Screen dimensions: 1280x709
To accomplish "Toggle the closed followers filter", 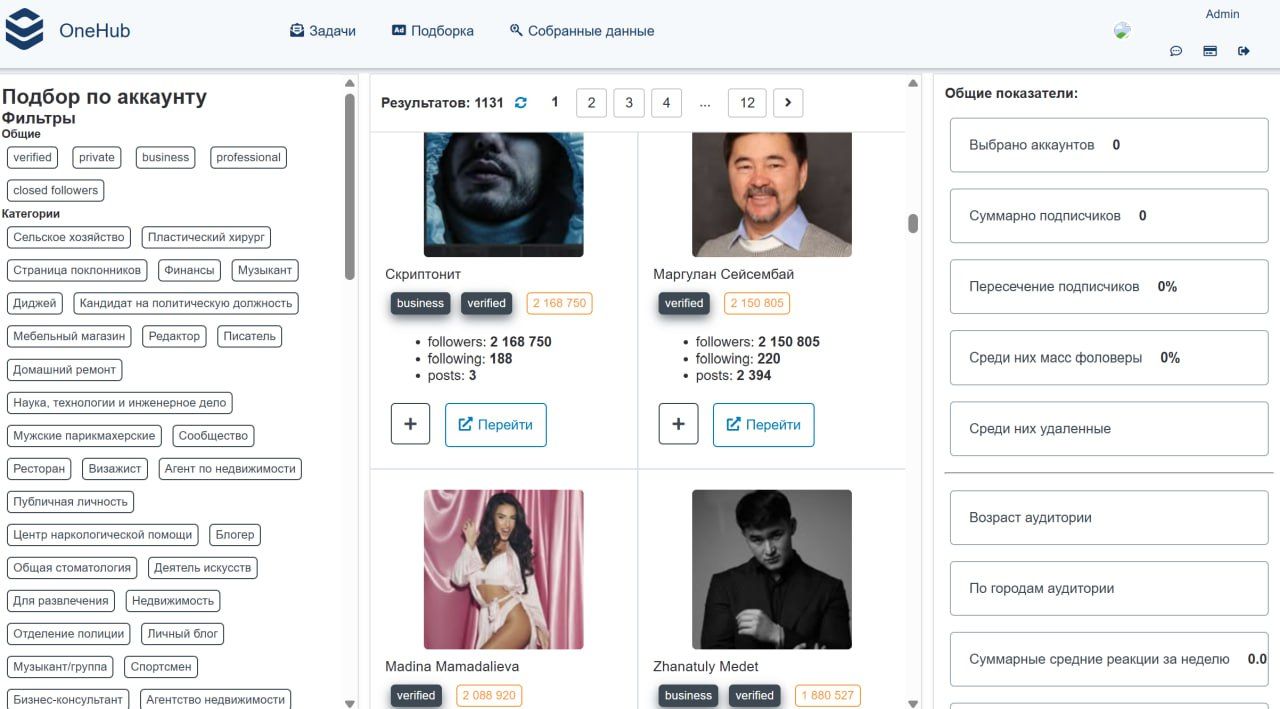I will [x=56, y=190].
